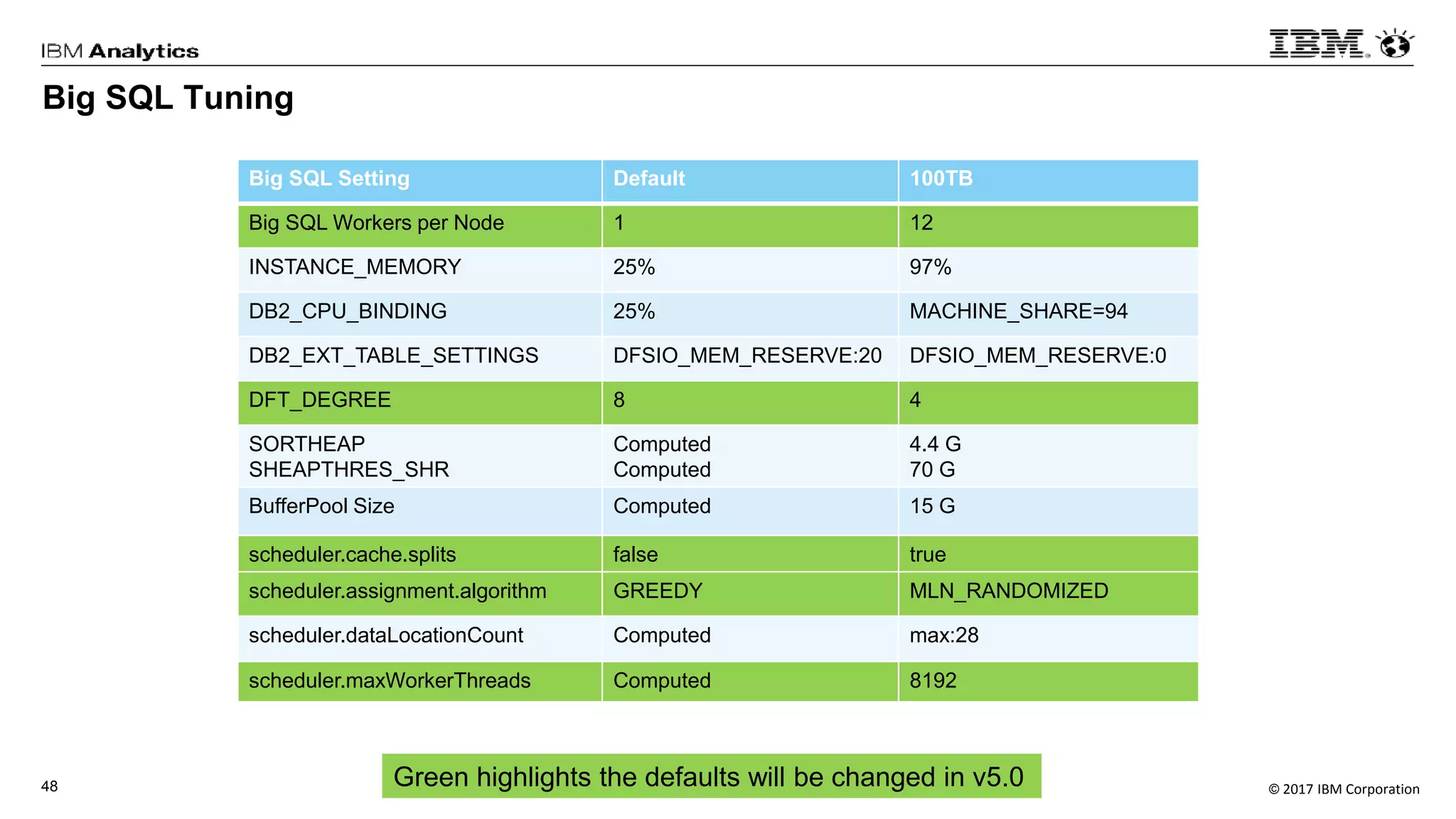This screenshot has width=1456, height=819.
Task: Click the 'false' default cell
Action: [750, 554]
